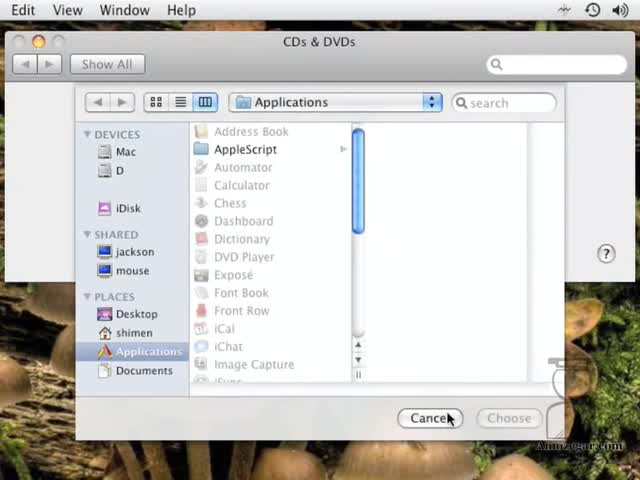Image resolution: width=640 pixels, height=480 pixels.
Task: Click the column resize handle
Action: coord(358,375)
